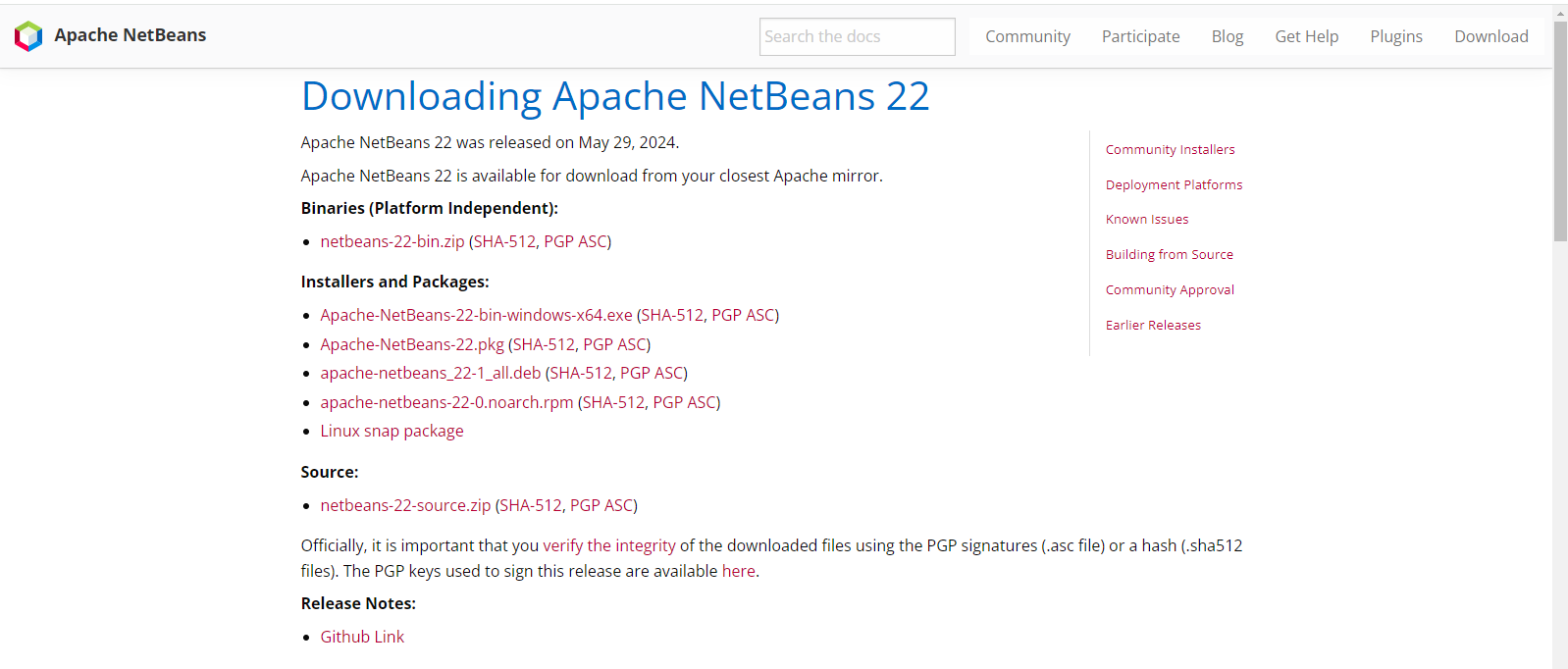Screen dimensions: 1568x669
Task: Download netbeans-22-source.zip
Action: (405, 505)
